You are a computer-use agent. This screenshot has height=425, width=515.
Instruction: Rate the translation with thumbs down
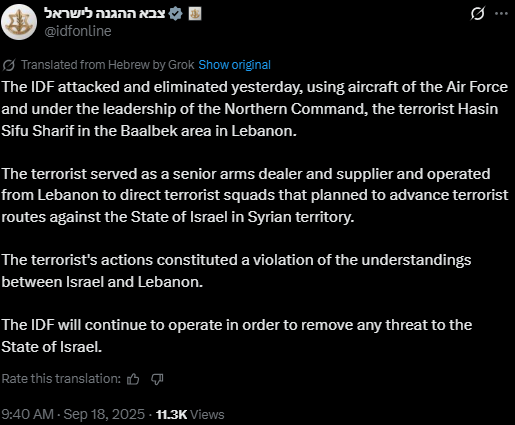(x=157, y=379)
